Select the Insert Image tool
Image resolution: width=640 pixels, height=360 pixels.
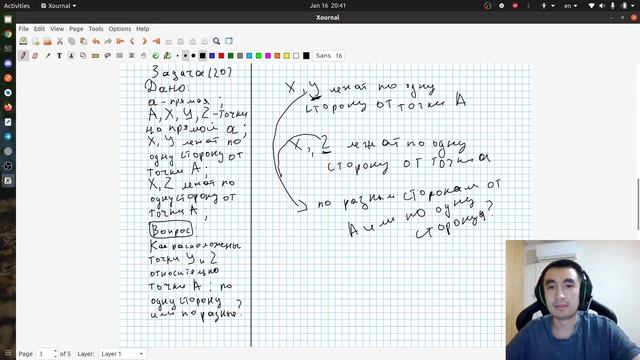71,56
